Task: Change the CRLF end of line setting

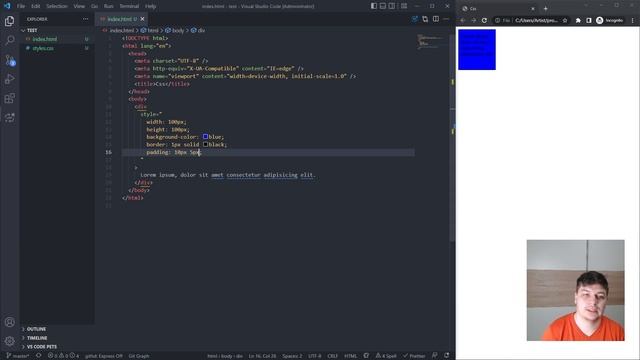Action: click(332, 356)
